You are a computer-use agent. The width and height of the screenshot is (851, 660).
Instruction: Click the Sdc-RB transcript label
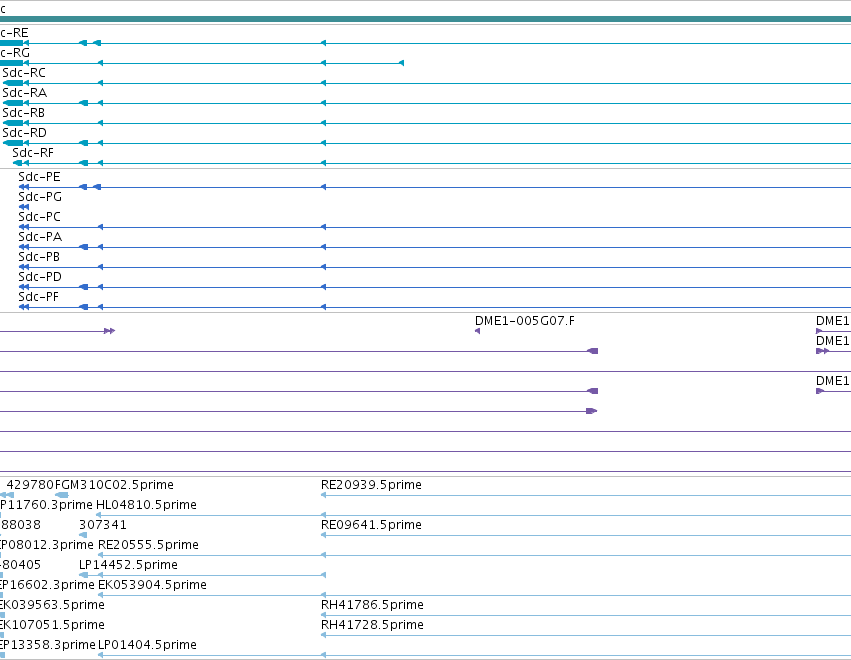point(23,113)
